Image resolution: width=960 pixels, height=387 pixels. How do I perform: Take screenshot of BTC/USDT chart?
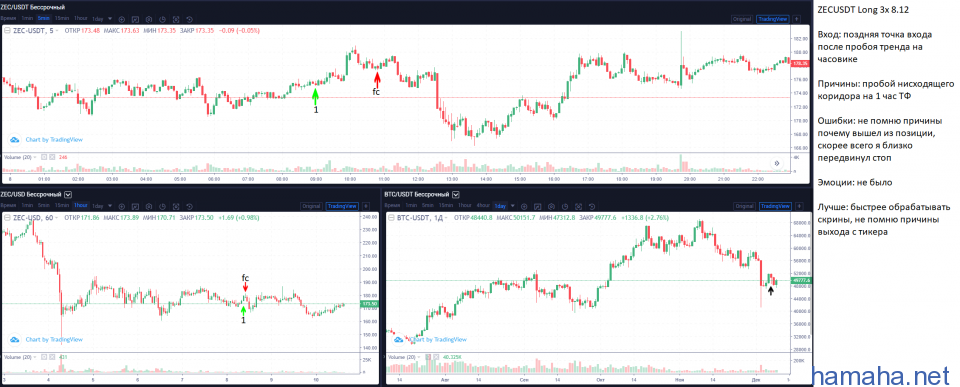(x=579, y=206)
